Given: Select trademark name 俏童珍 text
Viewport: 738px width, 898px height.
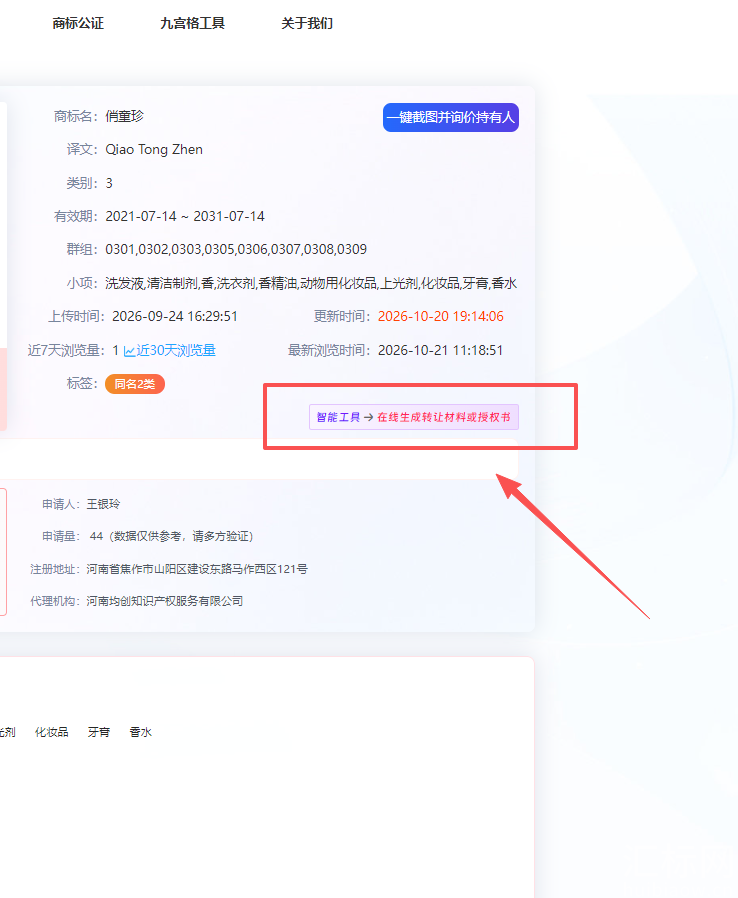Looking at the screenshot, I should coord(124,116).
